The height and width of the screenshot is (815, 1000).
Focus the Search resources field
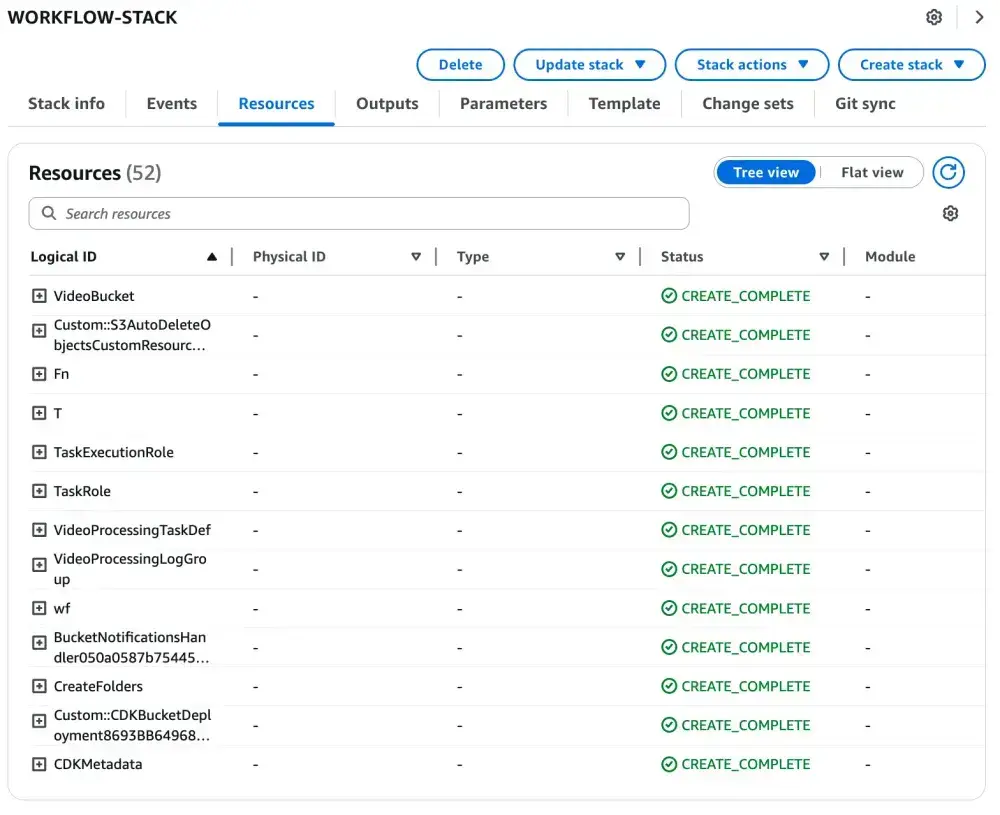(x=360, y=214)
